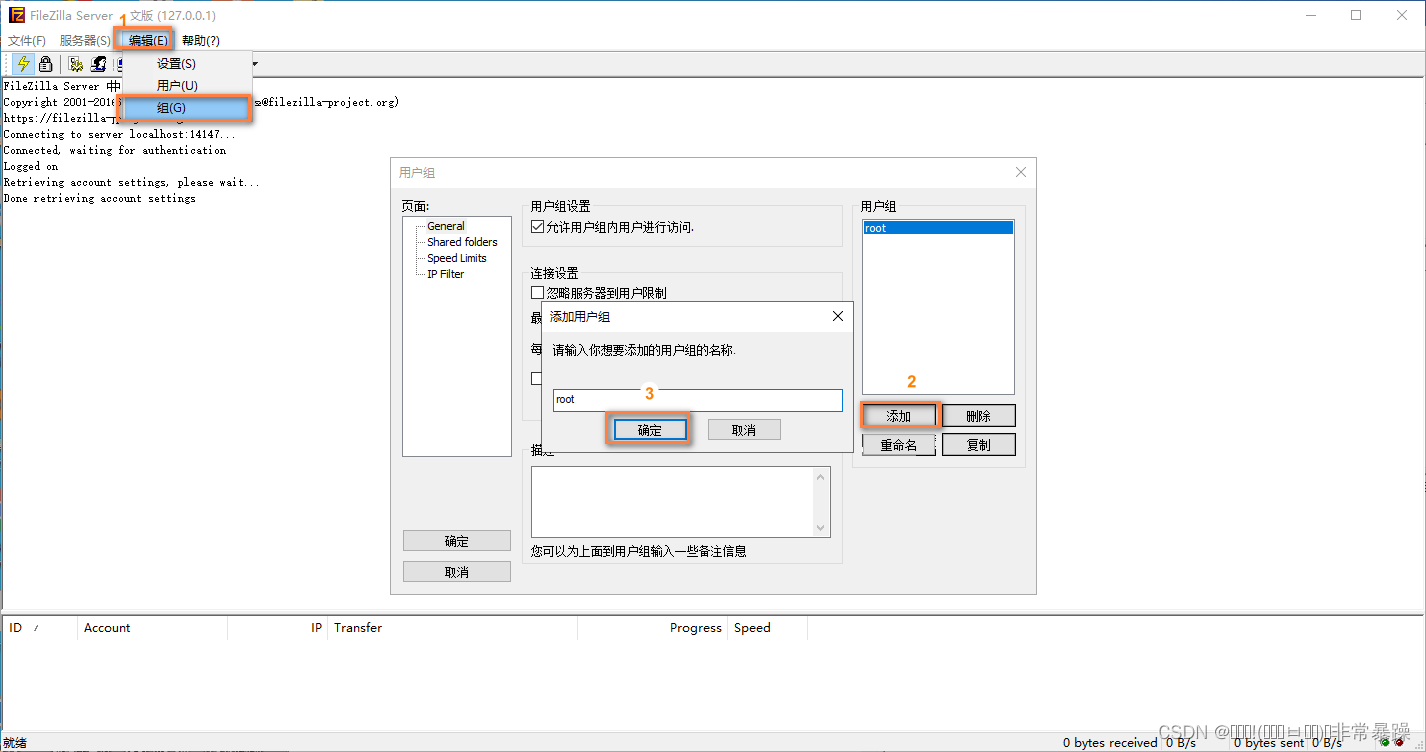Screen dimensions: 1426x752
Task: Close the 用户组 window
Action: pos(1021,172)
